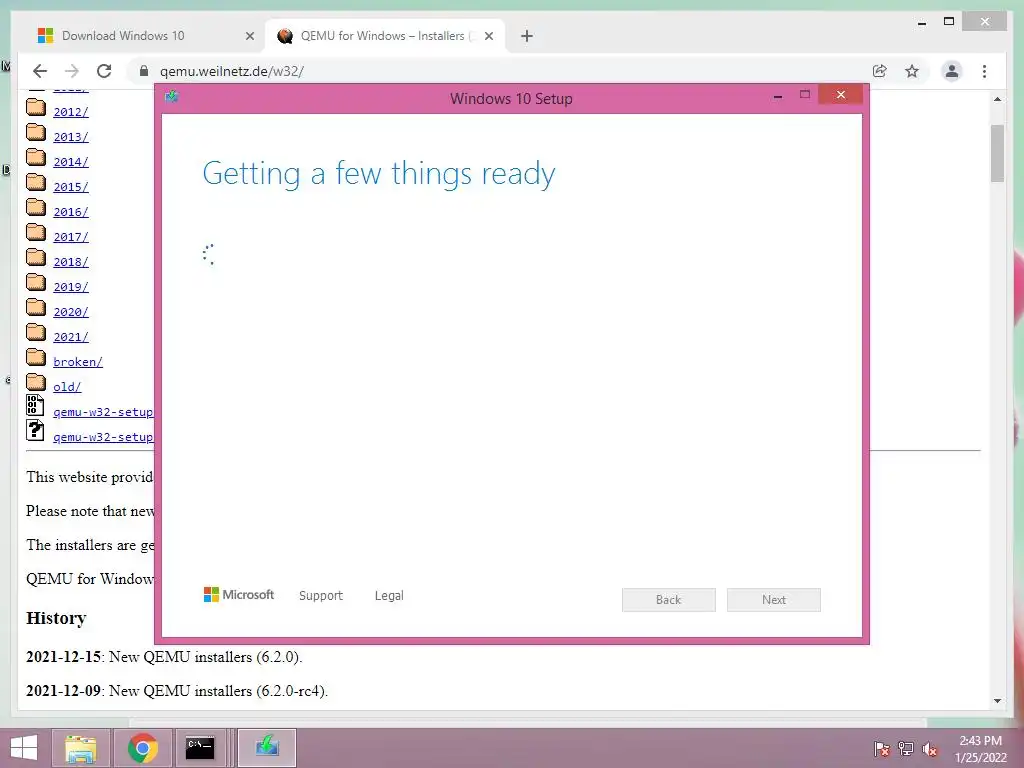1024x768 pixels.
Task: Click the folder icon beside old/
Action: click(36, 383)
